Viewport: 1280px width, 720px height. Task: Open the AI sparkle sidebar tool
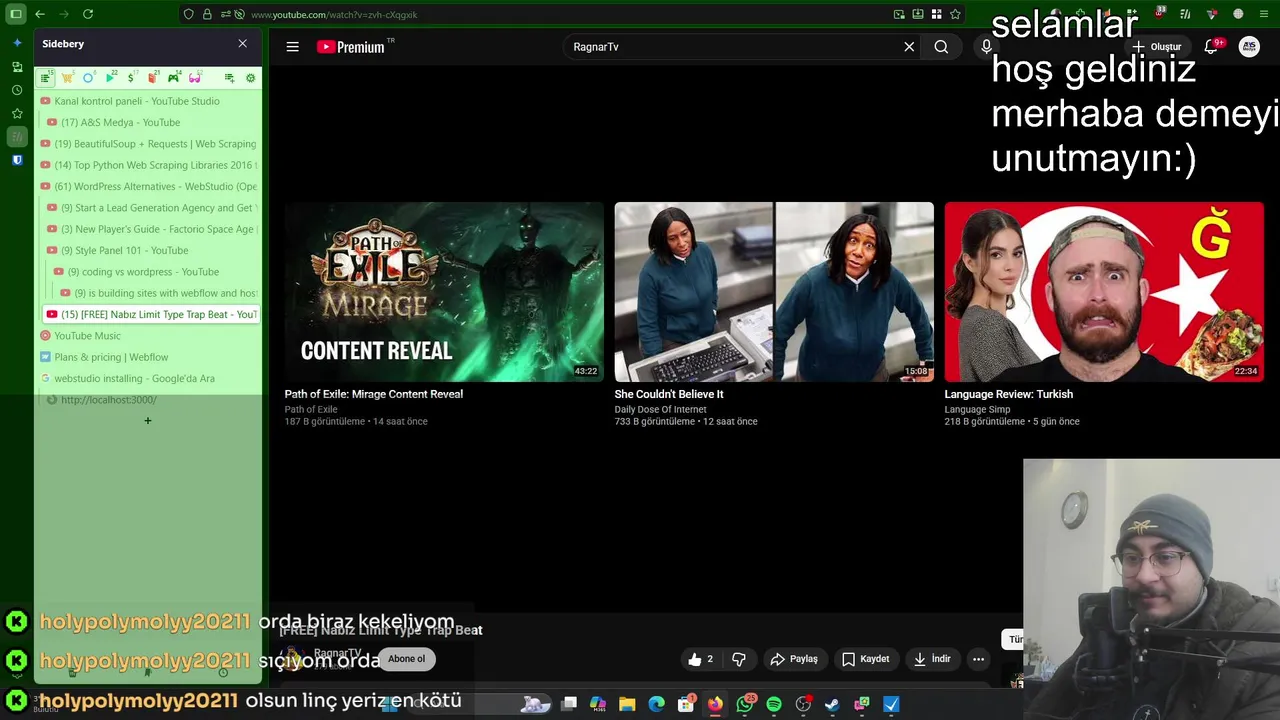click(17, 43)
